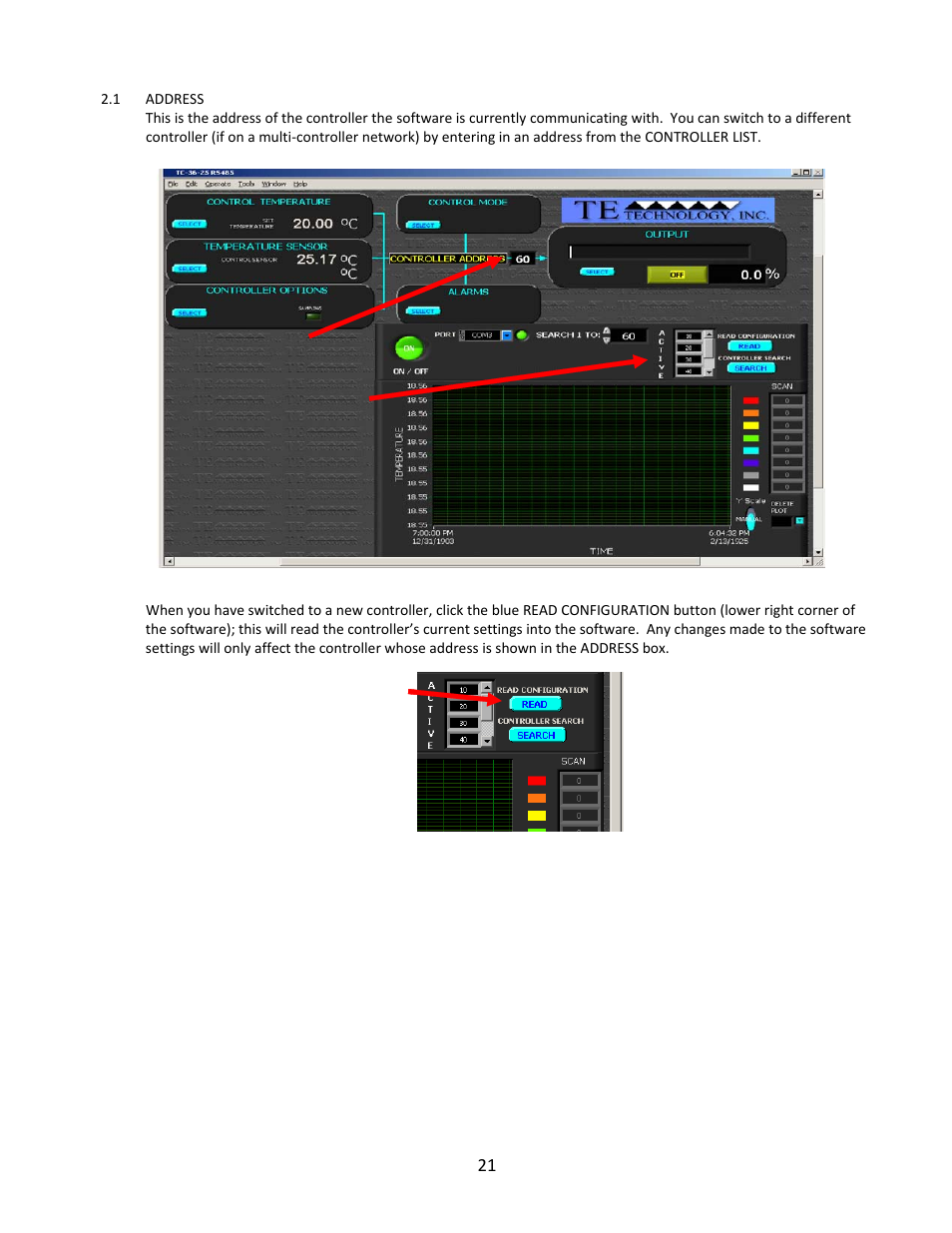The image size is (952, 1233).
Task: Click READ under Read Configuration in the main window
Action: point(749,346)
